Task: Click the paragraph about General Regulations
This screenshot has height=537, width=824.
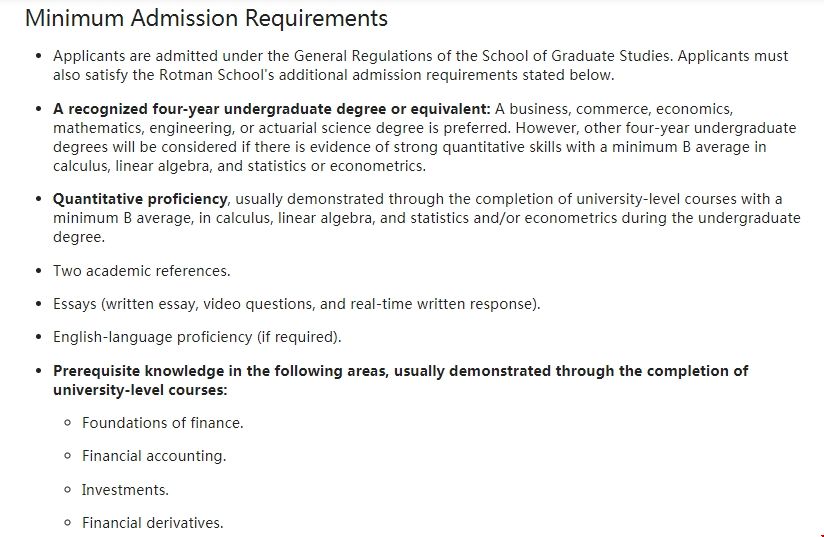Action: click(x=420, y=65)
